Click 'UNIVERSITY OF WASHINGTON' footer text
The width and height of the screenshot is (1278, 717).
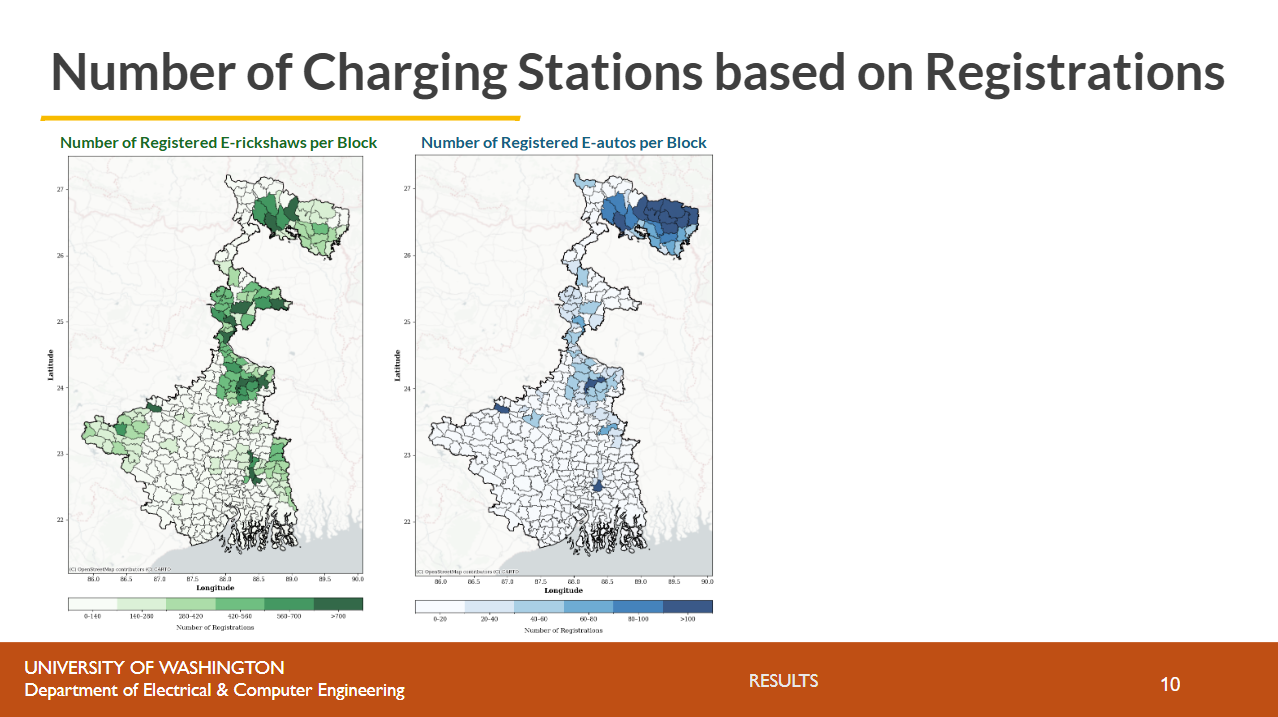[155, 668]
